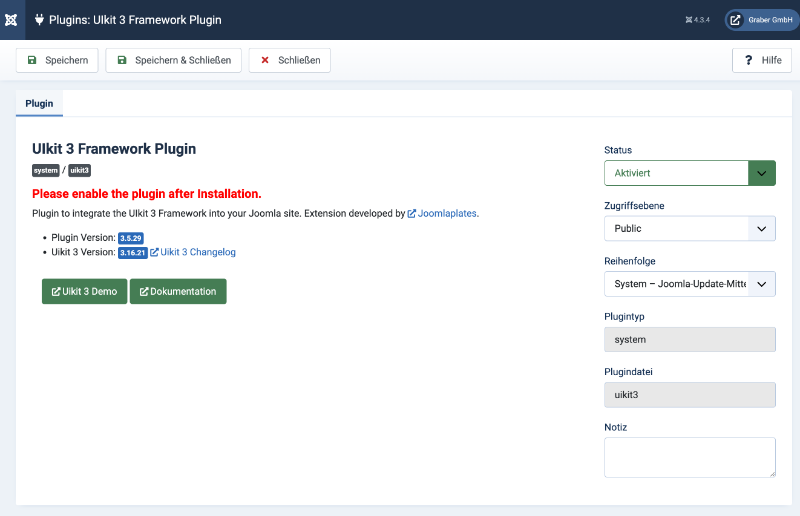
Task: Open Hilfe help button
Action: pyautogui.click(x=762, y=60)
